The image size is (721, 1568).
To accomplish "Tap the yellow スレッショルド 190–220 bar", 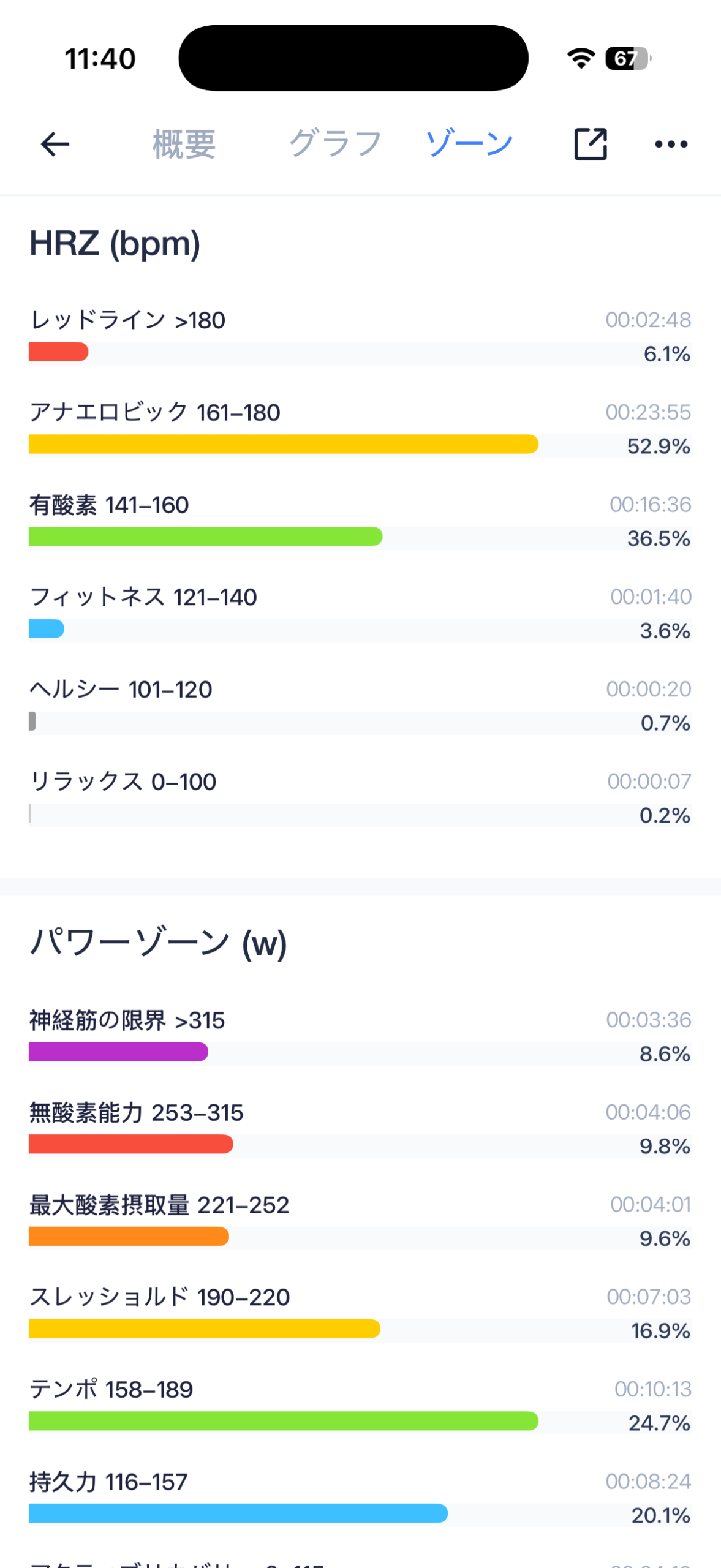I will tap(204, 1329).
